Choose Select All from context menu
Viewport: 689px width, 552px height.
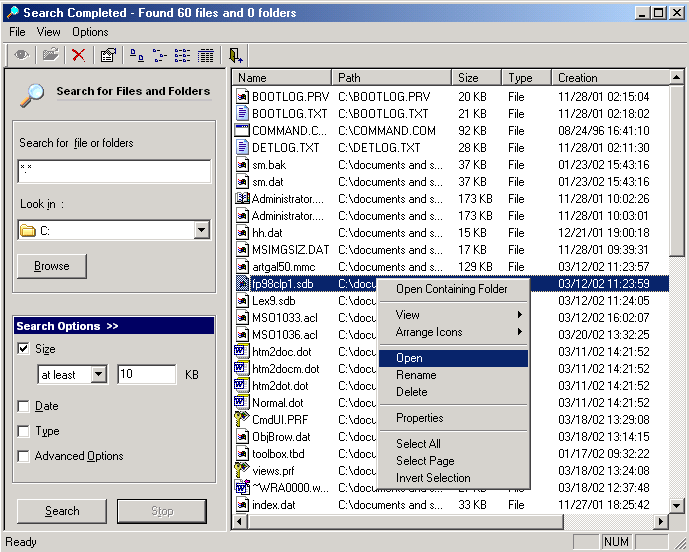coord(454,444)
